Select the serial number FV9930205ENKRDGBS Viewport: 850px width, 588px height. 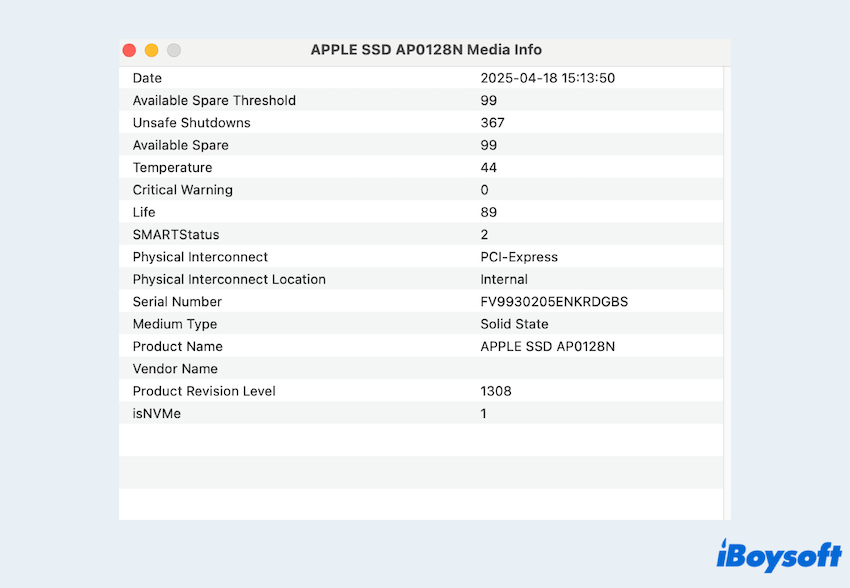(554, 302)
